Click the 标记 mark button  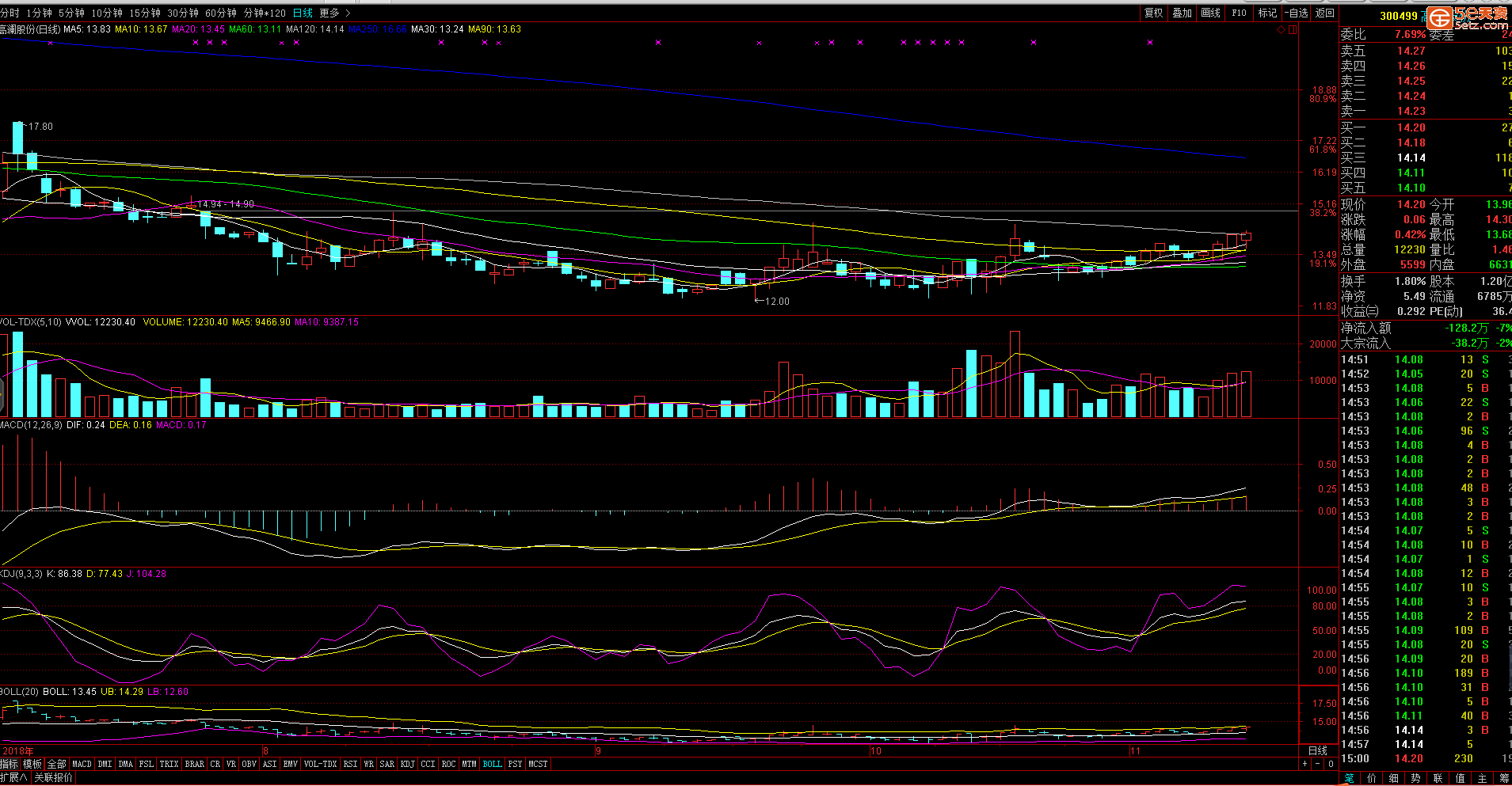[1267, 13]
